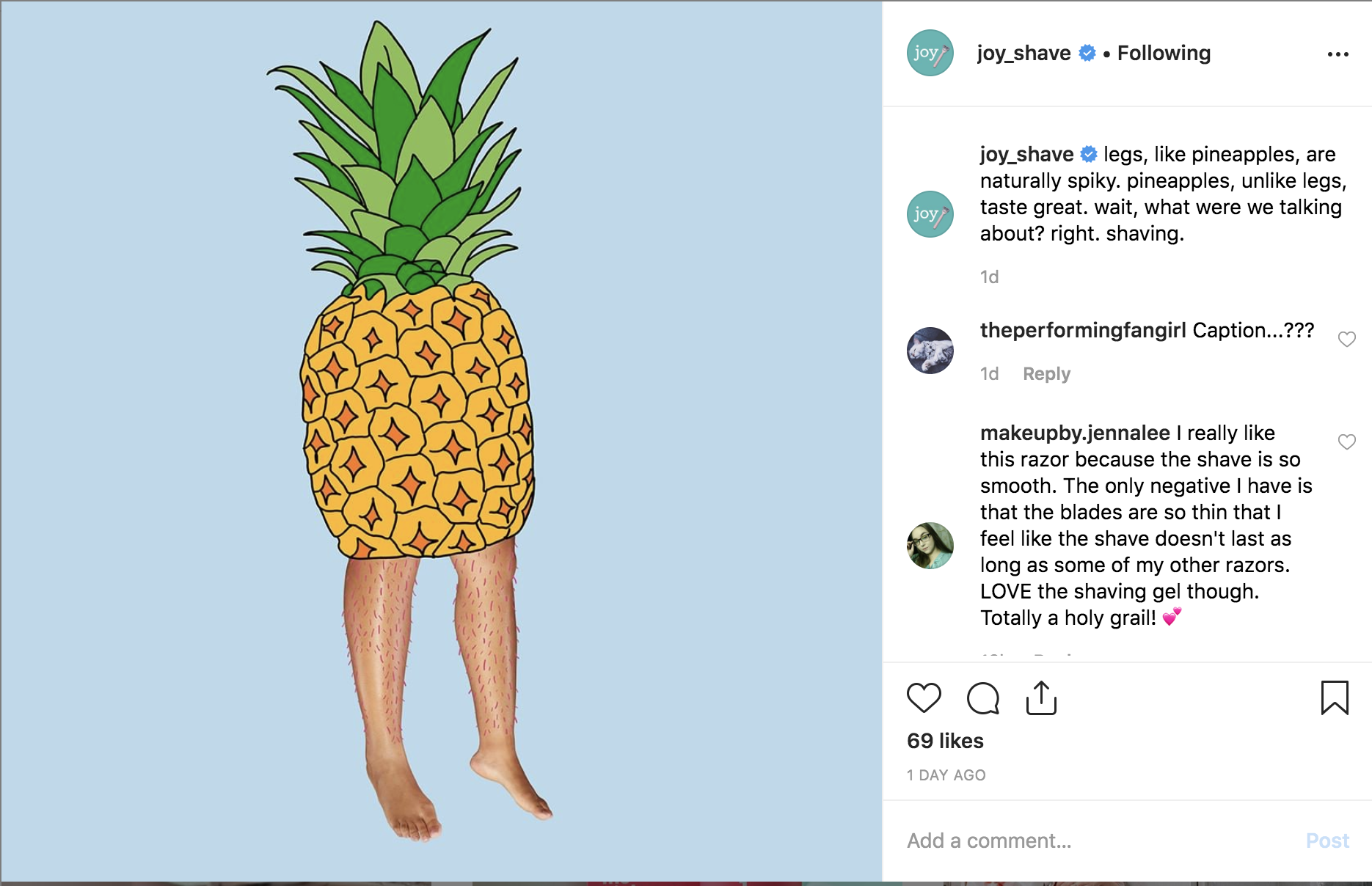Viewport: 1372px width, 886px height.
Task: Share the post via the share icon
Action: [1041, 698]
